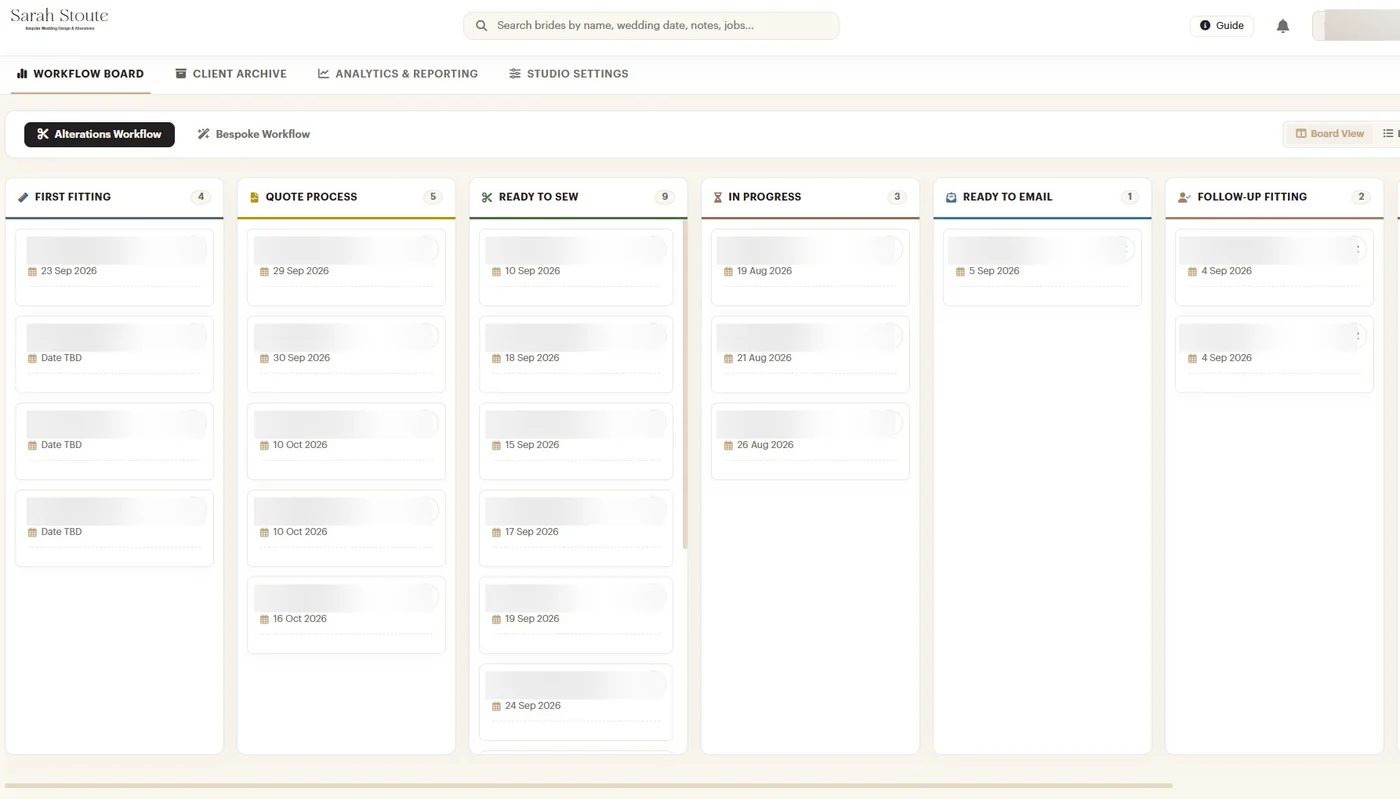Open the card dated 18 Sep 2026

[x=576, y=354]
